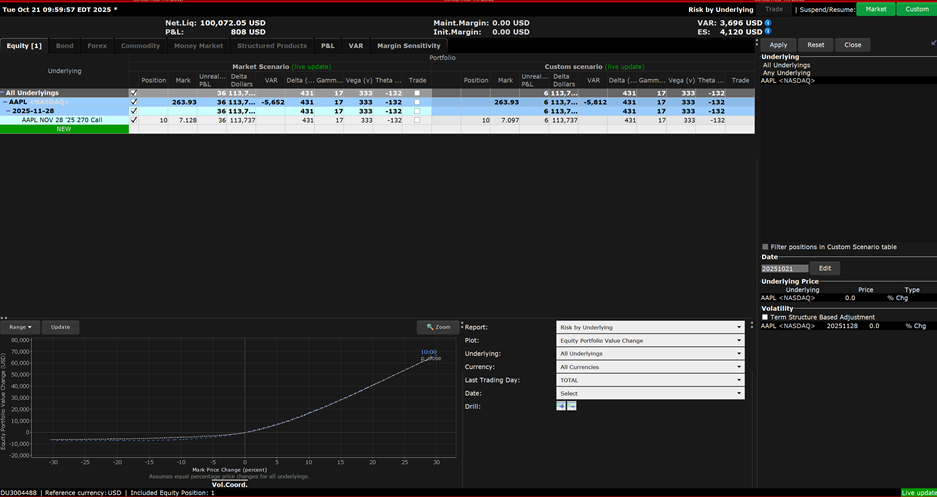This screenshot has height=497, width=937.
Task: Enable Filter positions in Custom Scenario table
Action: click(766, 246)
